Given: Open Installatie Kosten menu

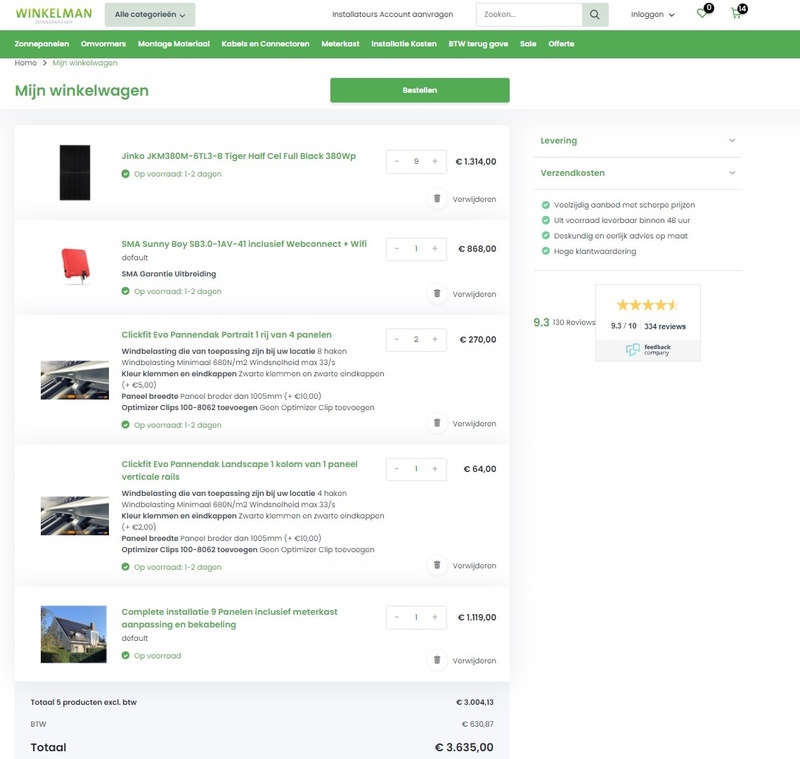Looking at the screenshot, I should coord(404,44).
